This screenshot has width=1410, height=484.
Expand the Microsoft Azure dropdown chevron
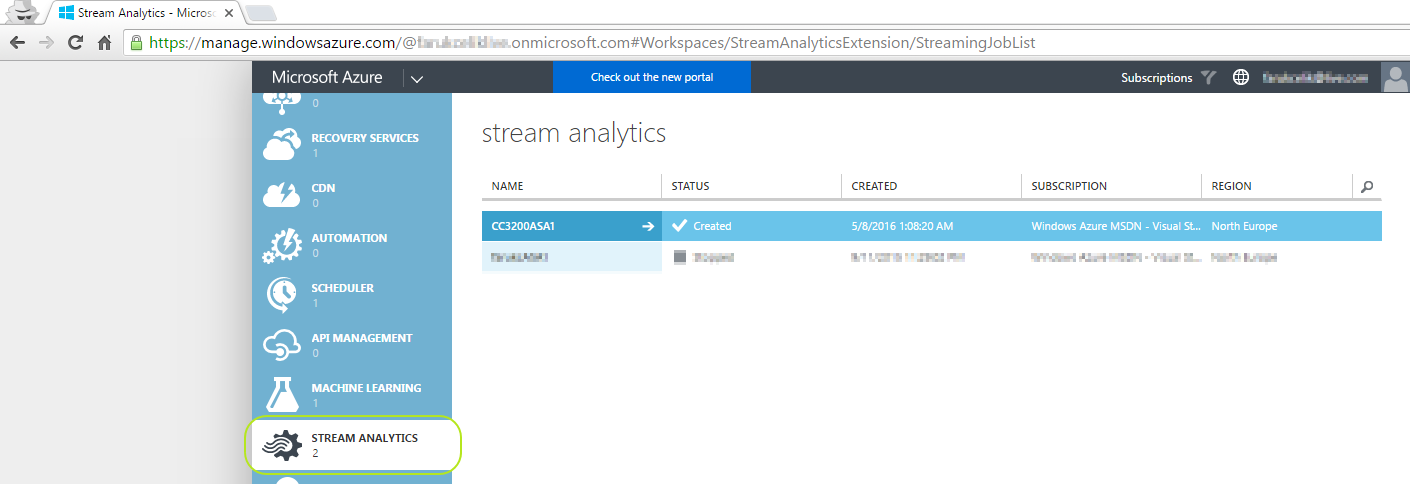417,78
